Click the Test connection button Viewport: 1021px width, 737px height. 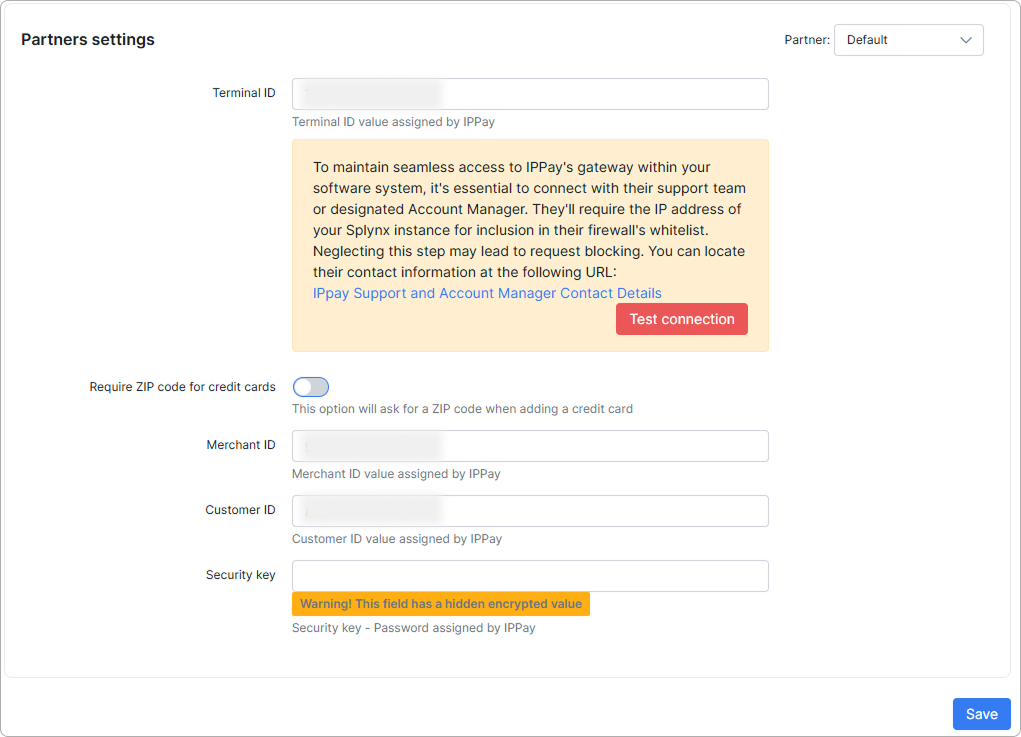coord(682,319)
